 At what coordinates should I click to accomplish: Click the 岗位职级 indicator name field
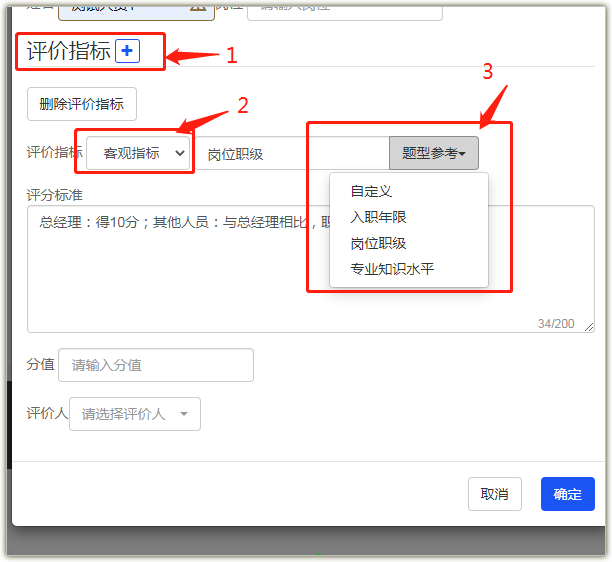(292, 153)
